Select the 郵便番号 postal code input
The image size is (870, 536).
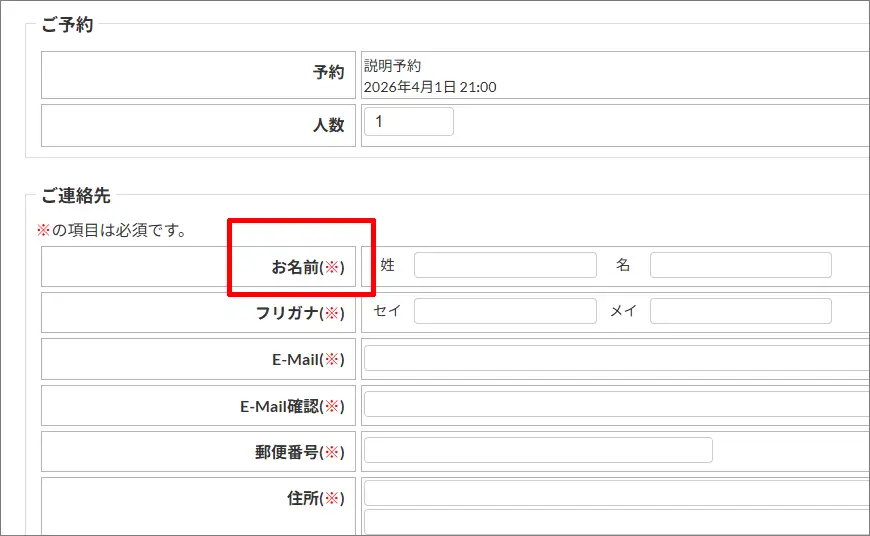click(x=538, y=450)
